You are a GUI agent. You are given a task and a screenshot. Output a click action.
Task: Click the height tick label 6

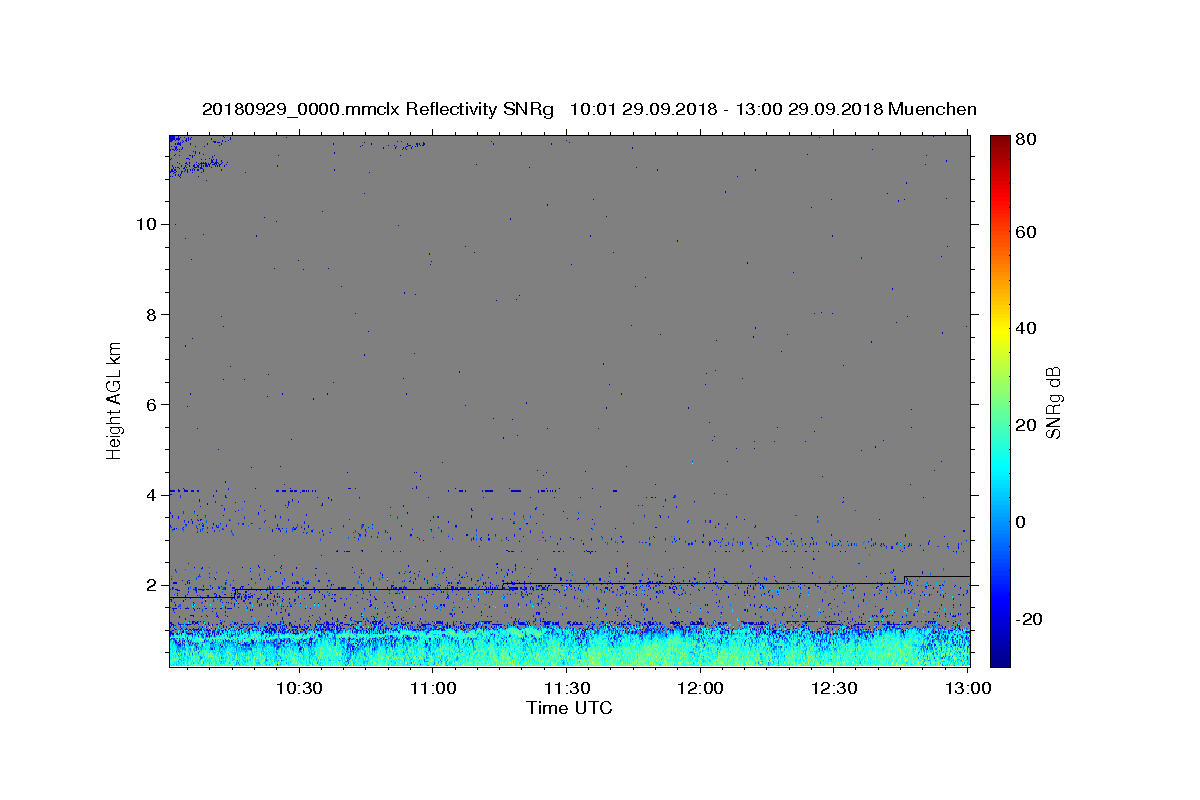152,404
